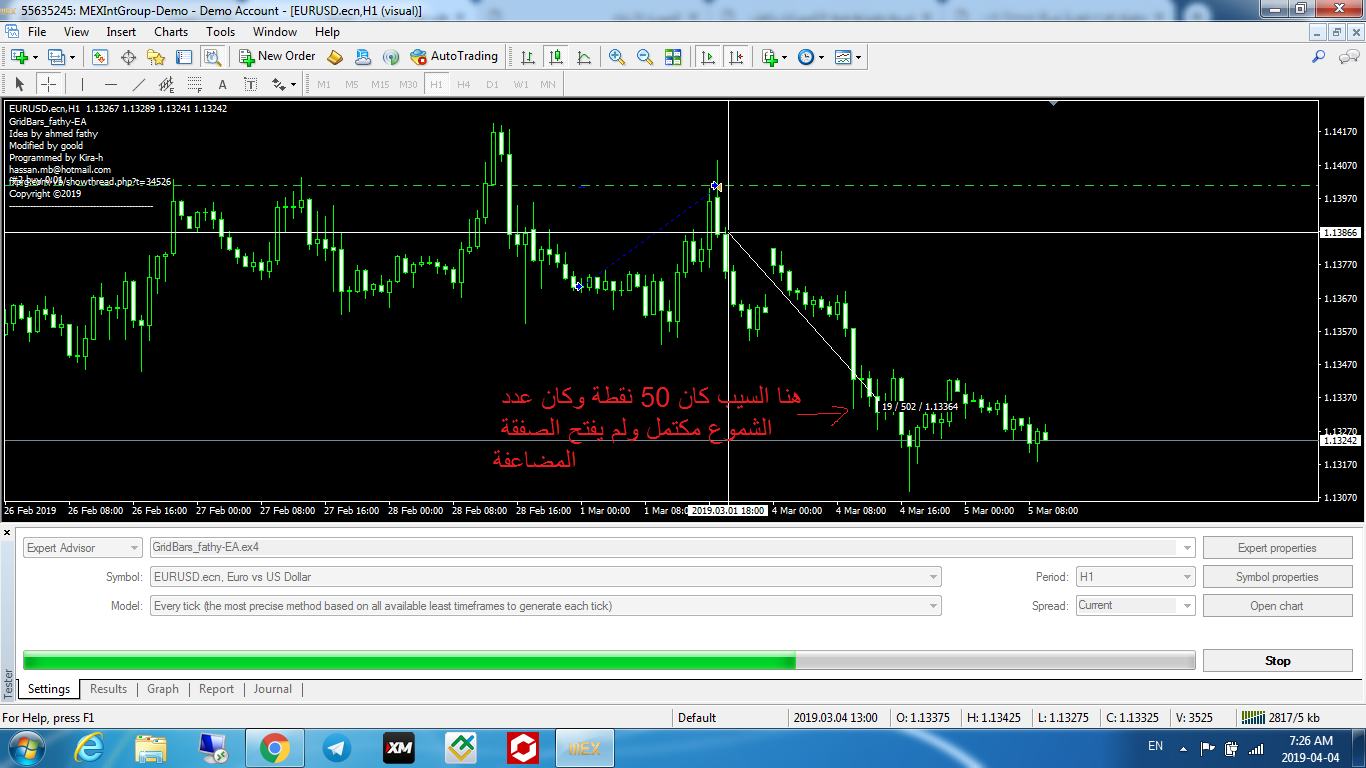The height and width of the screenshot is (768, 1366).
Task: Pick the trendline drawing tool
Action: [x=139, y=85]
